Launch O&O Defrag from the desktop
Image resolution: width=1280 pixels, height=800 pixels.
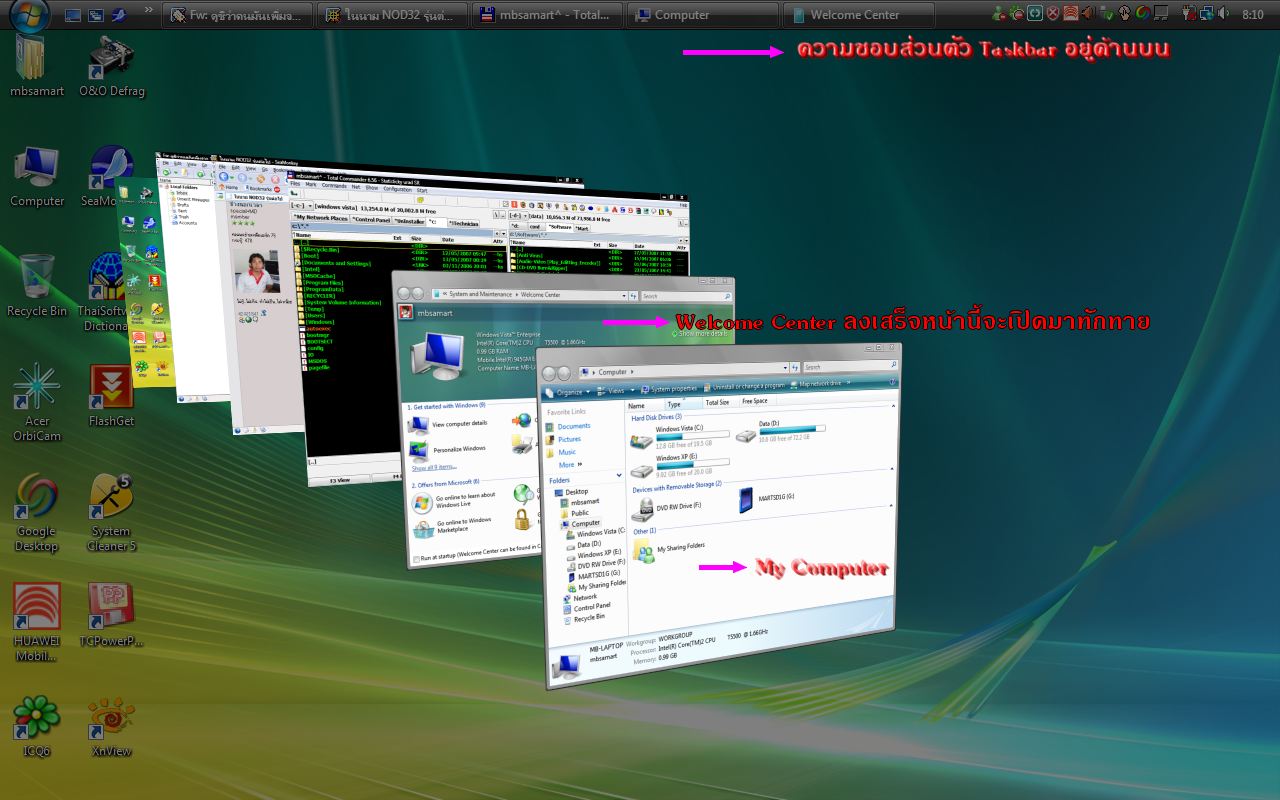tap(112, 67)
